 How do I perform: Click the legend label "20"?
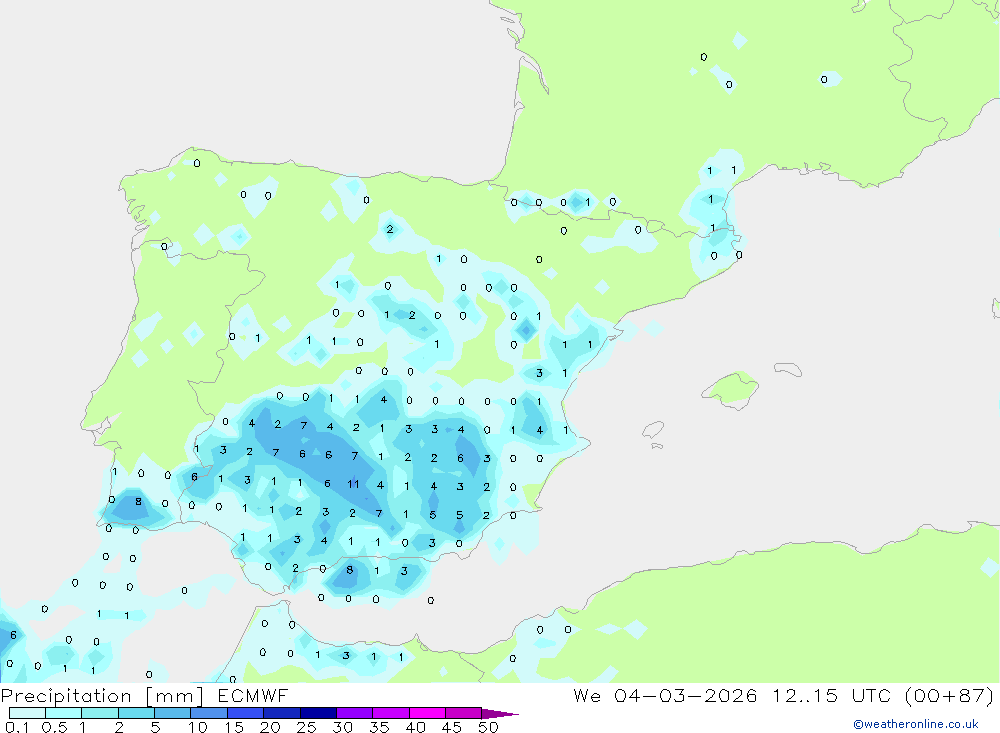(270, 727)
